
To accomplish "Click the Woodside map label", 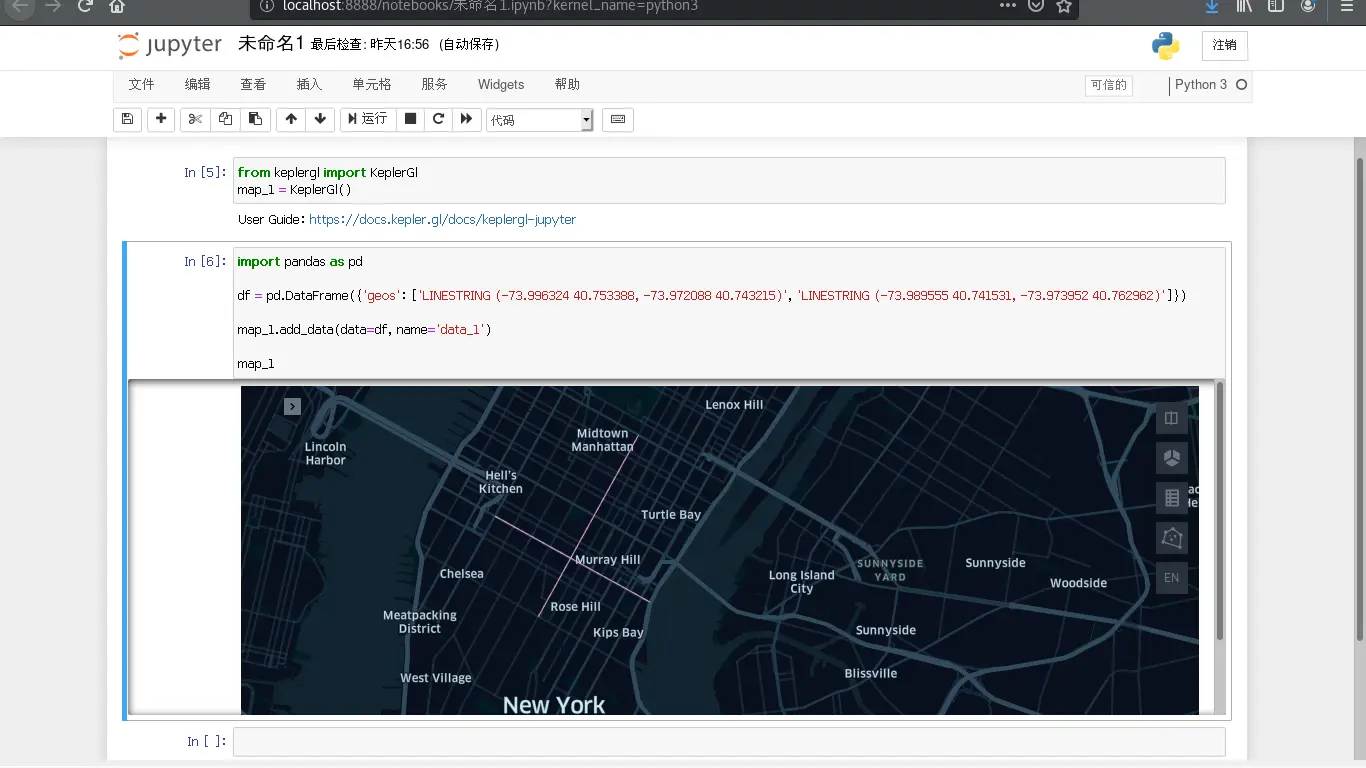I will 1078,583.
